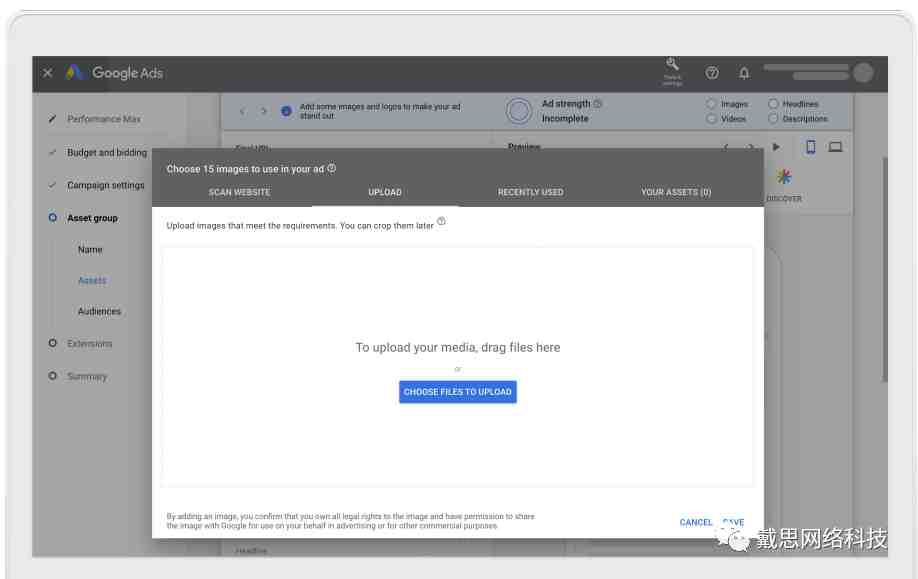Screen dimensions: 918x579
Task: Go to next tip arrow
Action: coord(263,111)
